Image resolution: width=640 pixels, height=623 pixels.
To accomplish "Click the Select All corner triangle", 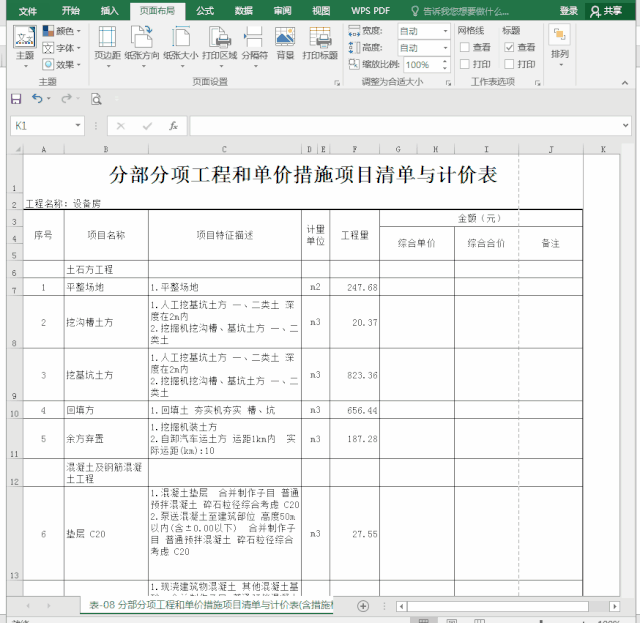I will pyautogui.click(x=18, y=149).
